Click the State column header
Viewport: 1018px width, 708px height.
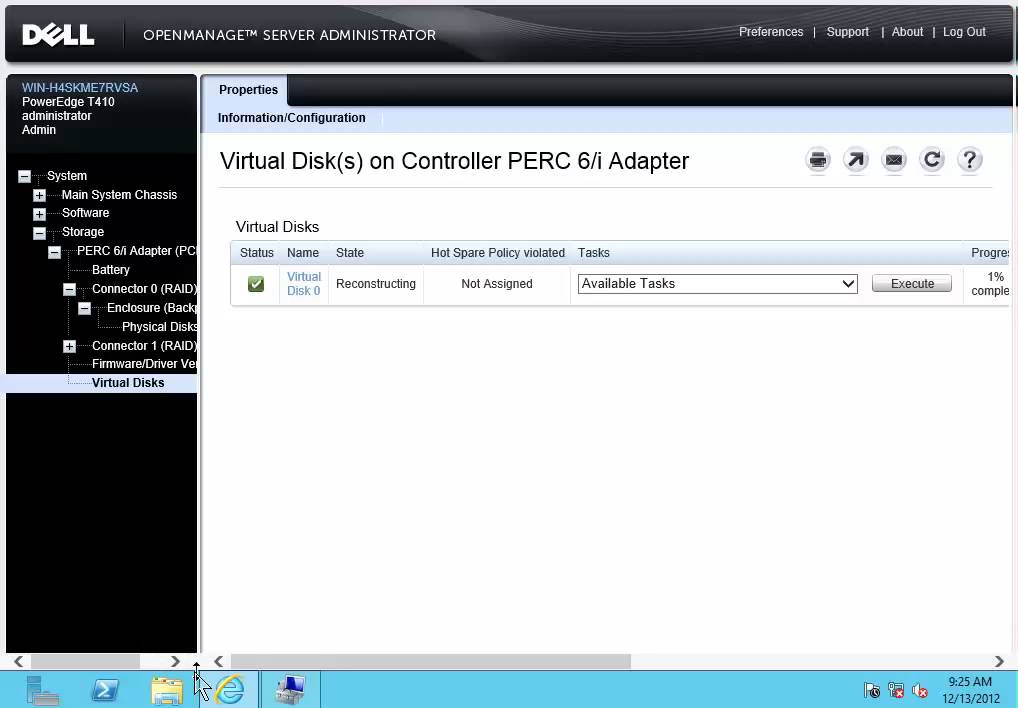349,253
